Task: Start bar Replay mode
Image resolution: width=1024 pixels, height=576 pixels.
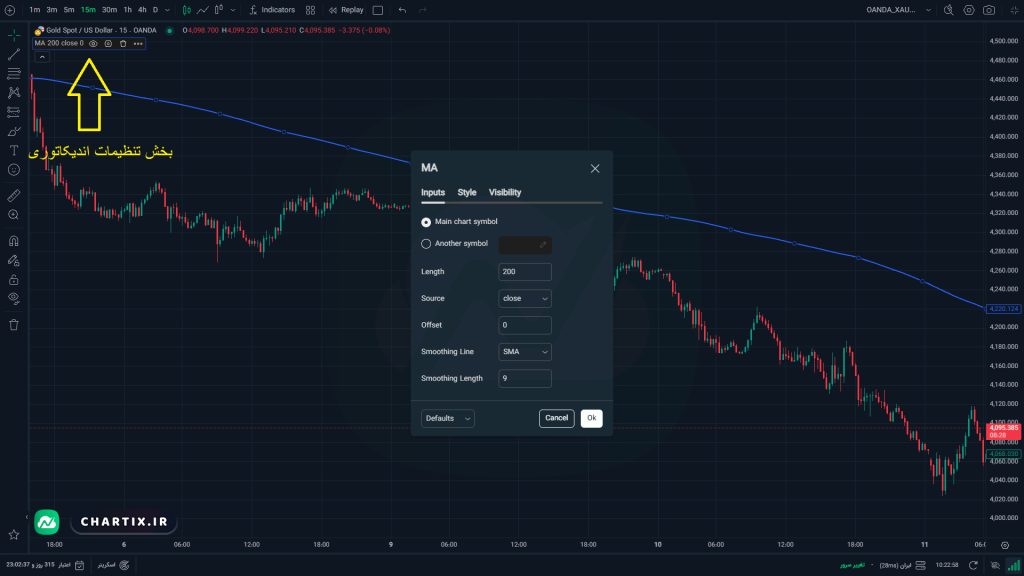Action: [346, 10]
